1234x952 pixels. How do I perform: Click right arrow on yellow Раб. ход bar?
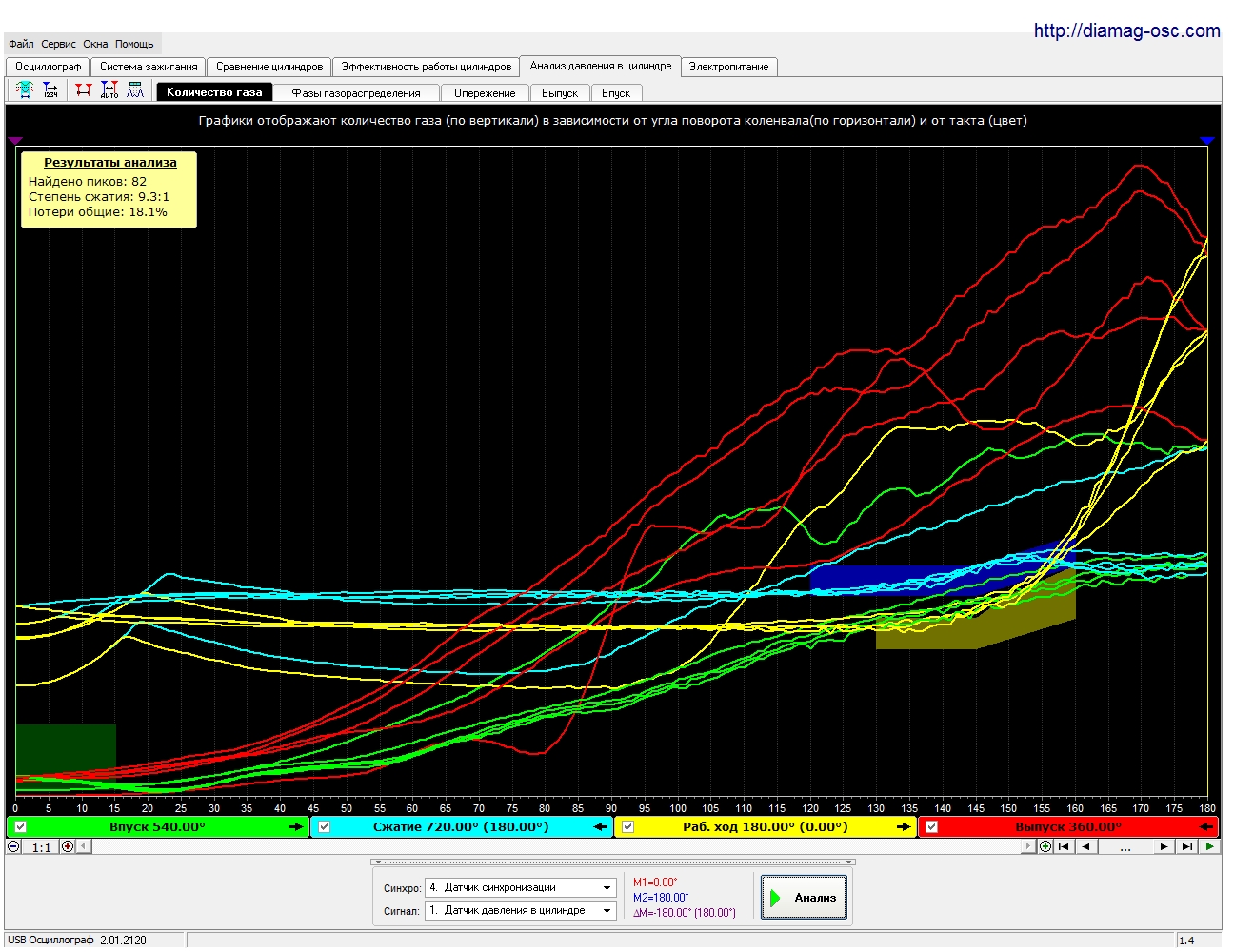904,827
